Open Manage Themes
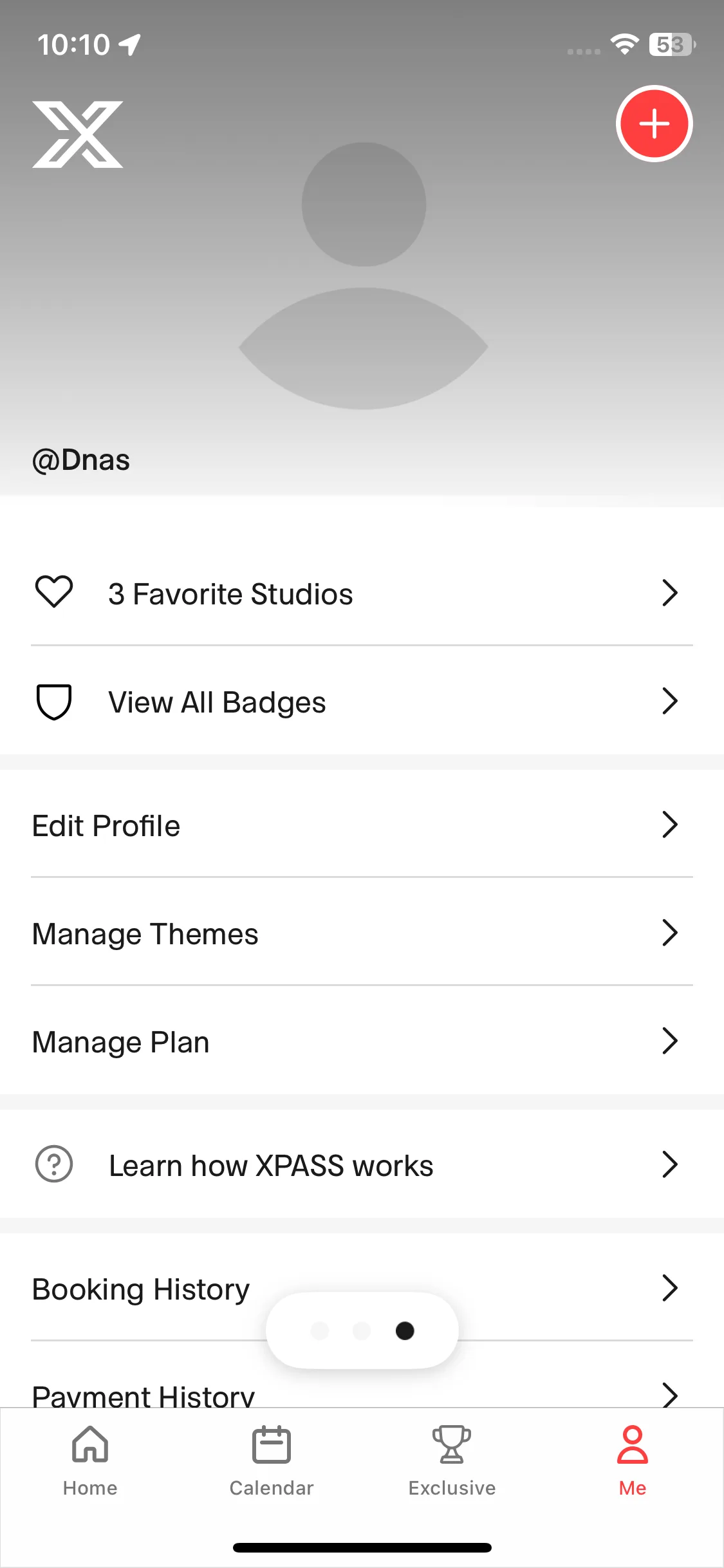Image resolution: width=724 pixels, height=1568 pixels. pyautogui.click(x=145, y=934)
